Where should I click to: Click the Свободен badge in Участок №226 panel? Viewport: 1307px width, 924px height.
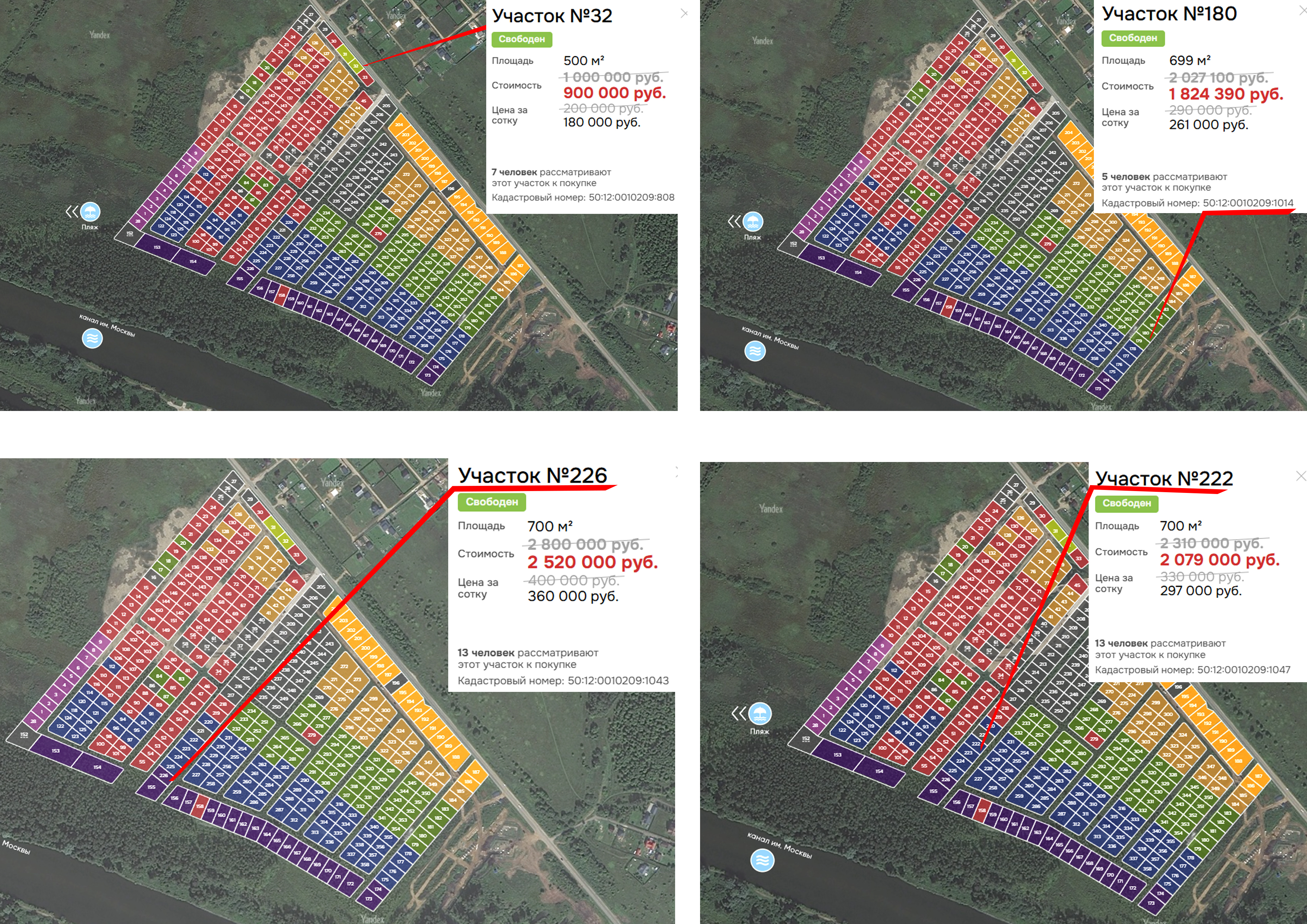click(492, 501)
